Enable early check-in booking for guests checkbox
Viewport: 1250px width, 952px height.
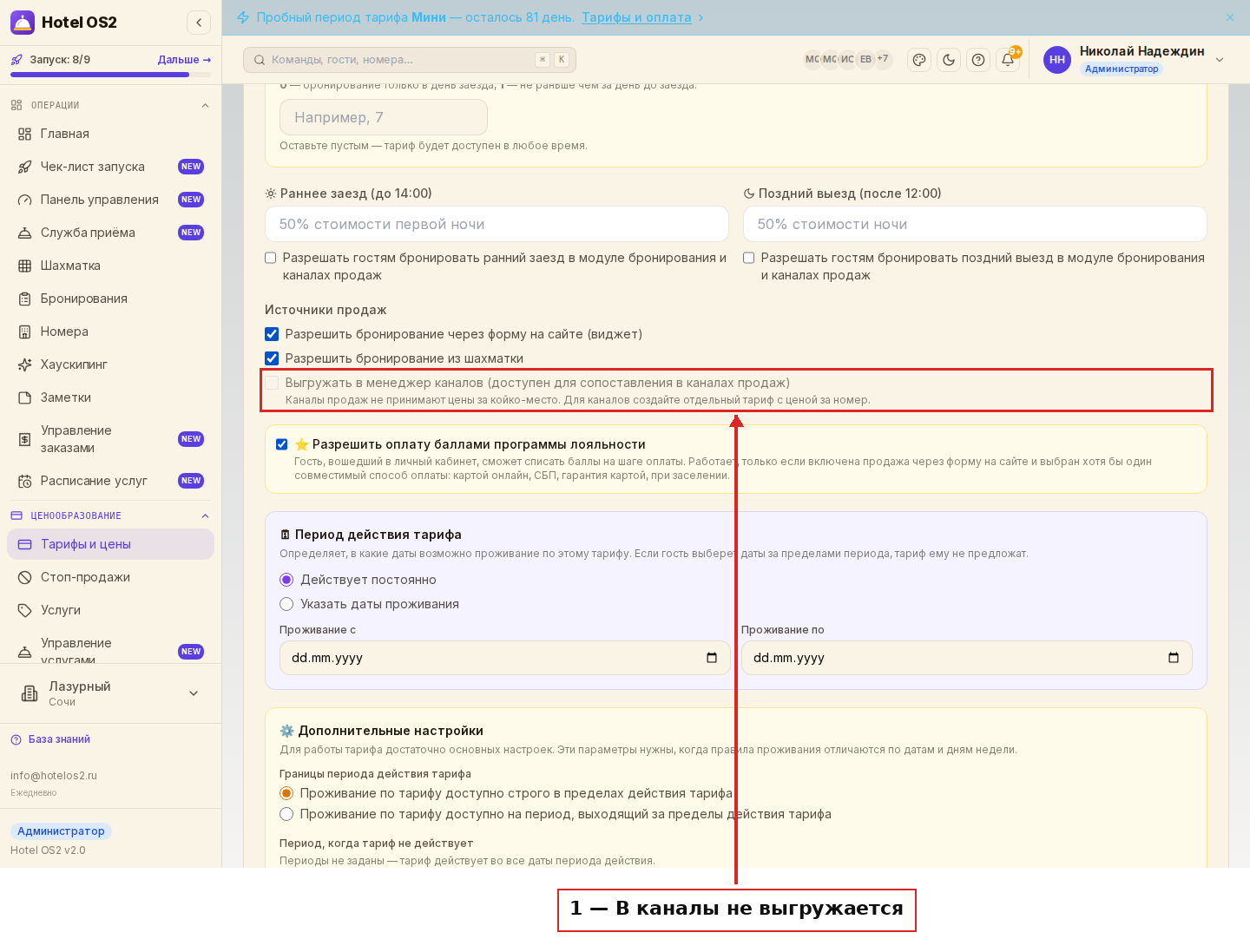271,258
